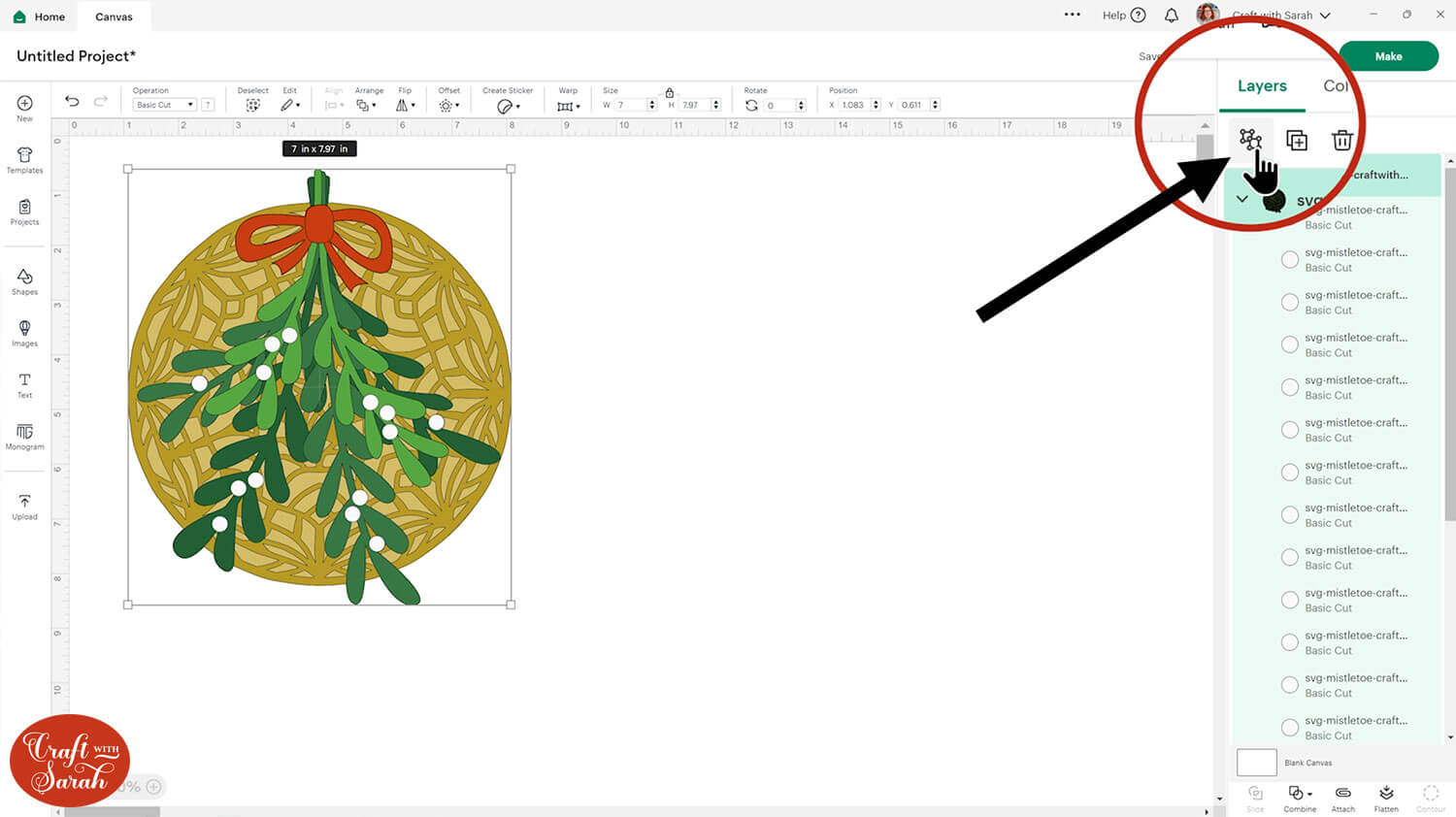Open the Offset dropdown
1456x817 pixels.
[x=448, y=105]
